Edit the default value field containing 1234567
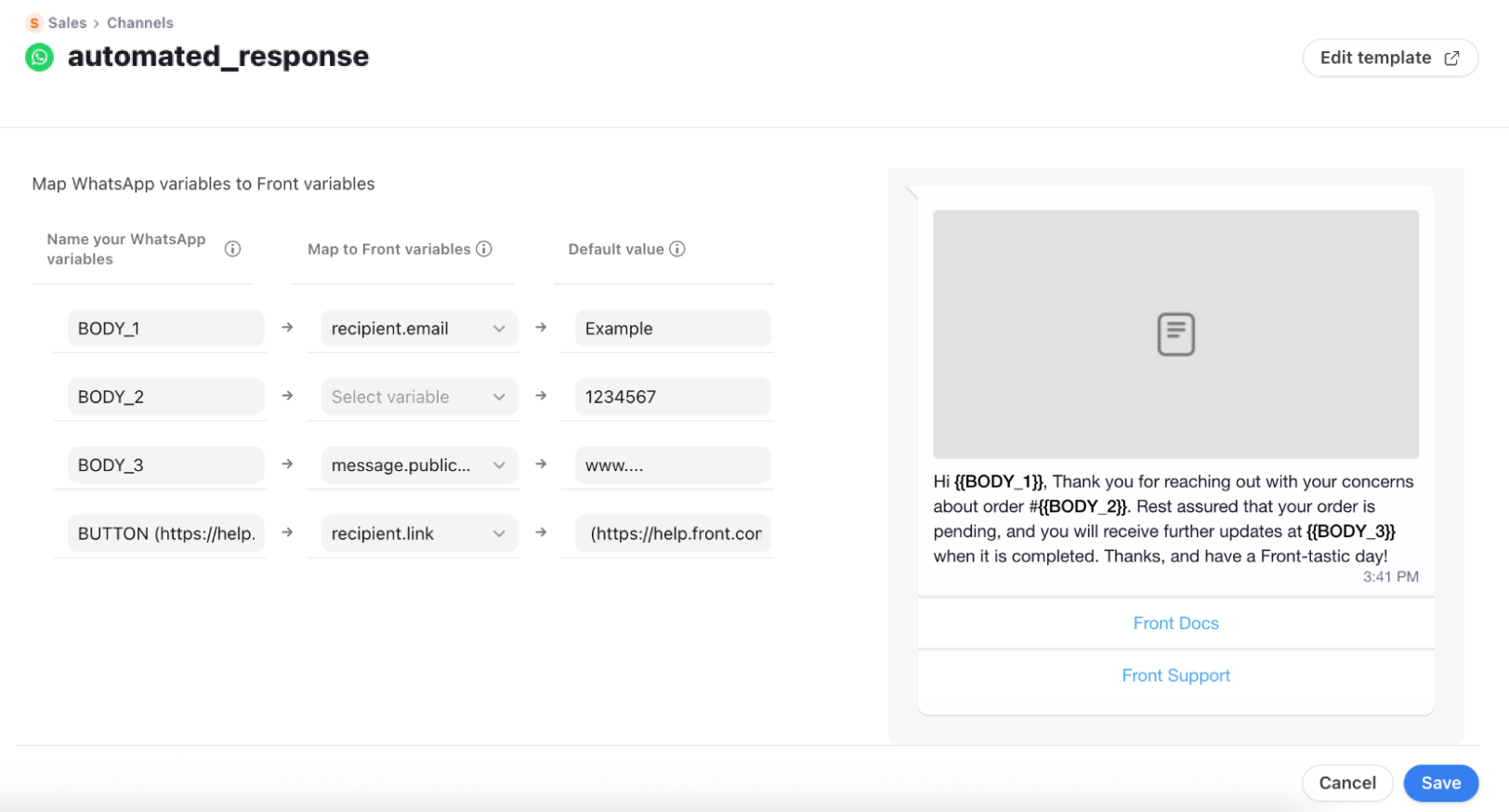The width and height of the screenshot is (1509, 812). point(673,398)
